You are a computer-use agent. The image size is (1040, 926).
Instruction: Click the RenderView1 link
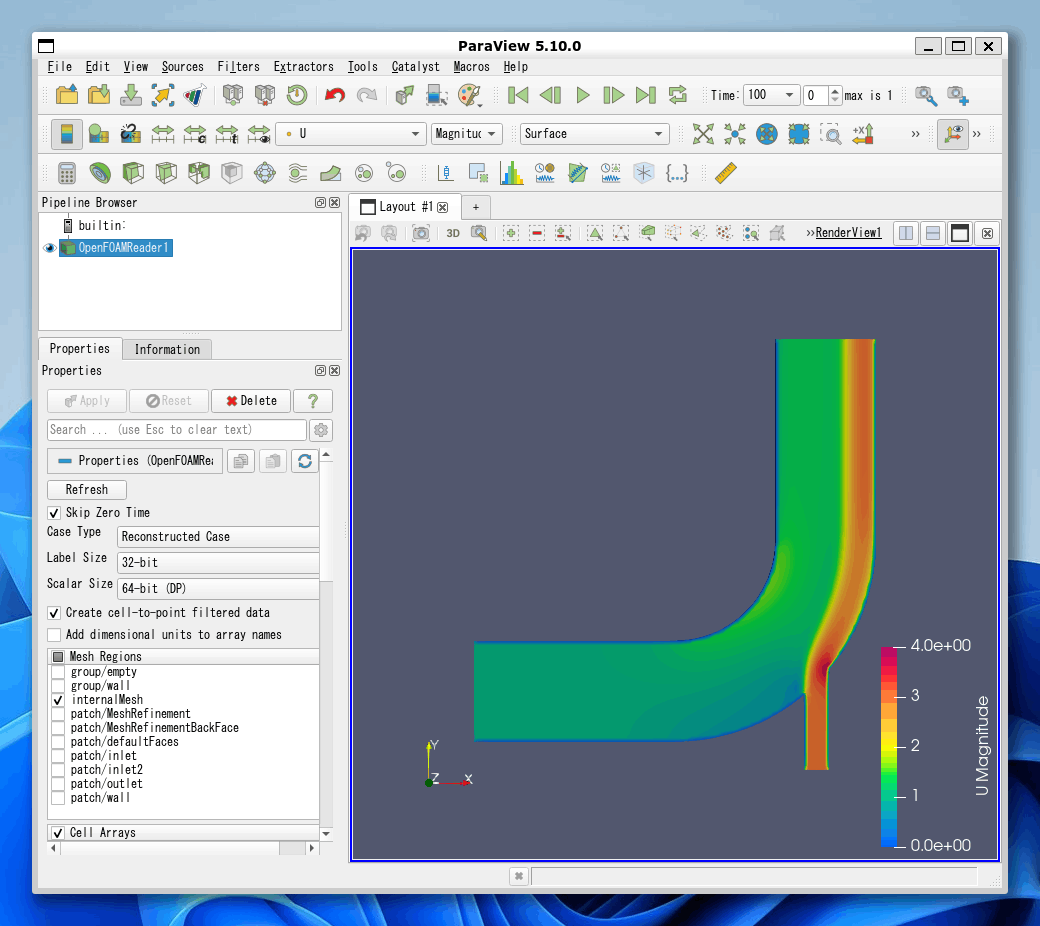[848, 233]
